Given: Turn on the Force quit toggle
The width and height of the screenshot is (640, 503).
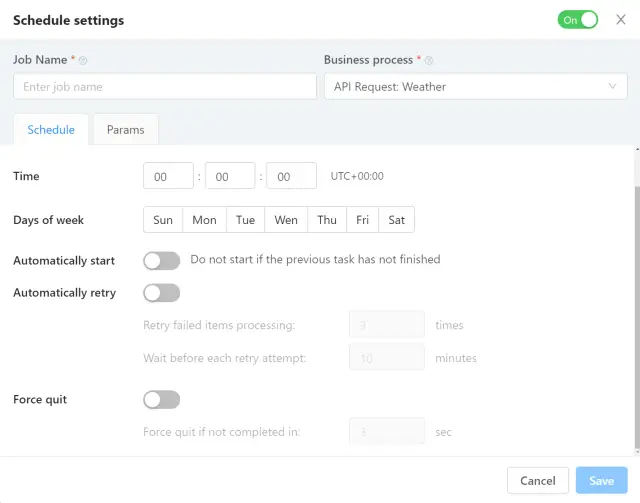Looking at the screenshot, I should coord(161,399).
